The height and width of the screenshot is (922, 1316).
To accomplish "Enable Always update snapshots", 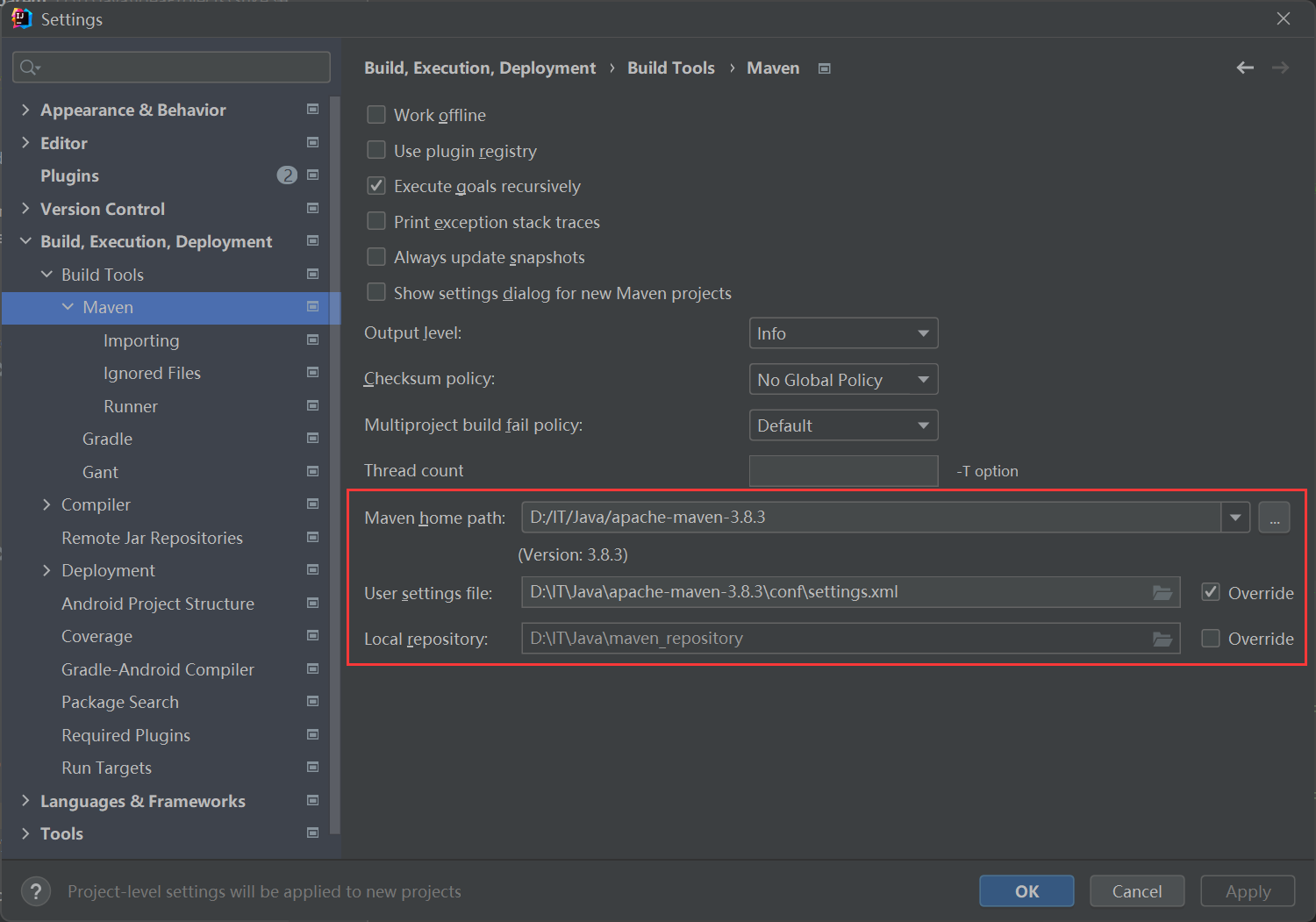I will [376, 256].
